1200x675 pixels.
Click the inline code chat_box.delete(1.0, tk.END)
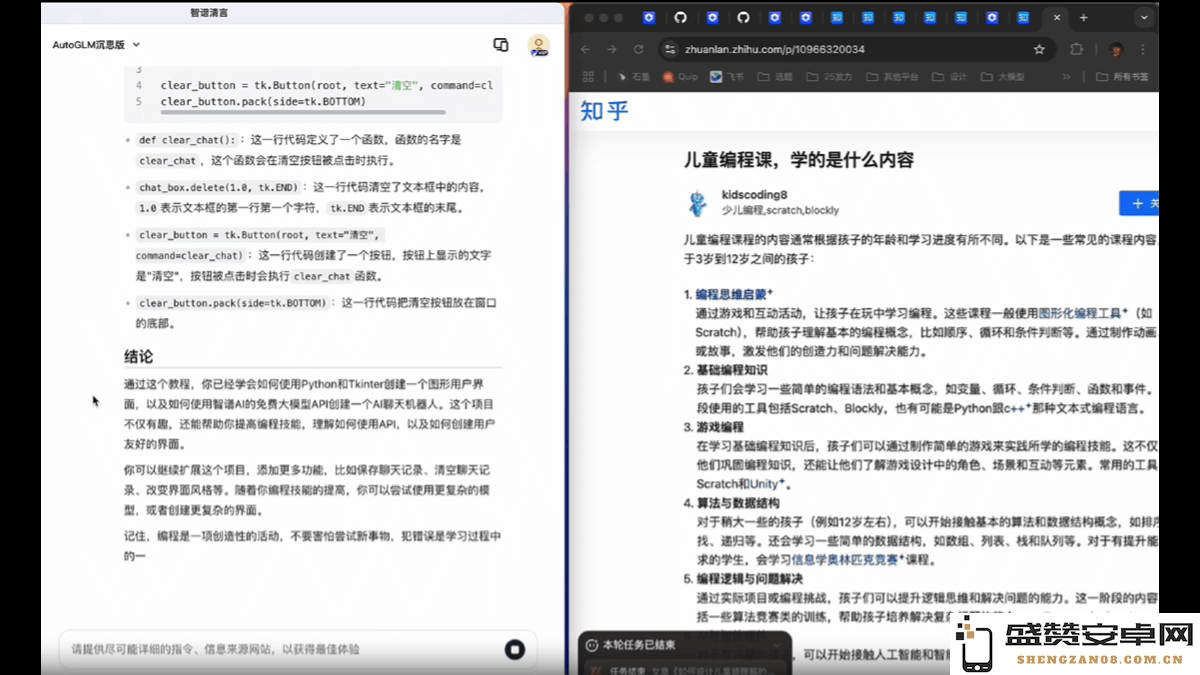(219, 187)
